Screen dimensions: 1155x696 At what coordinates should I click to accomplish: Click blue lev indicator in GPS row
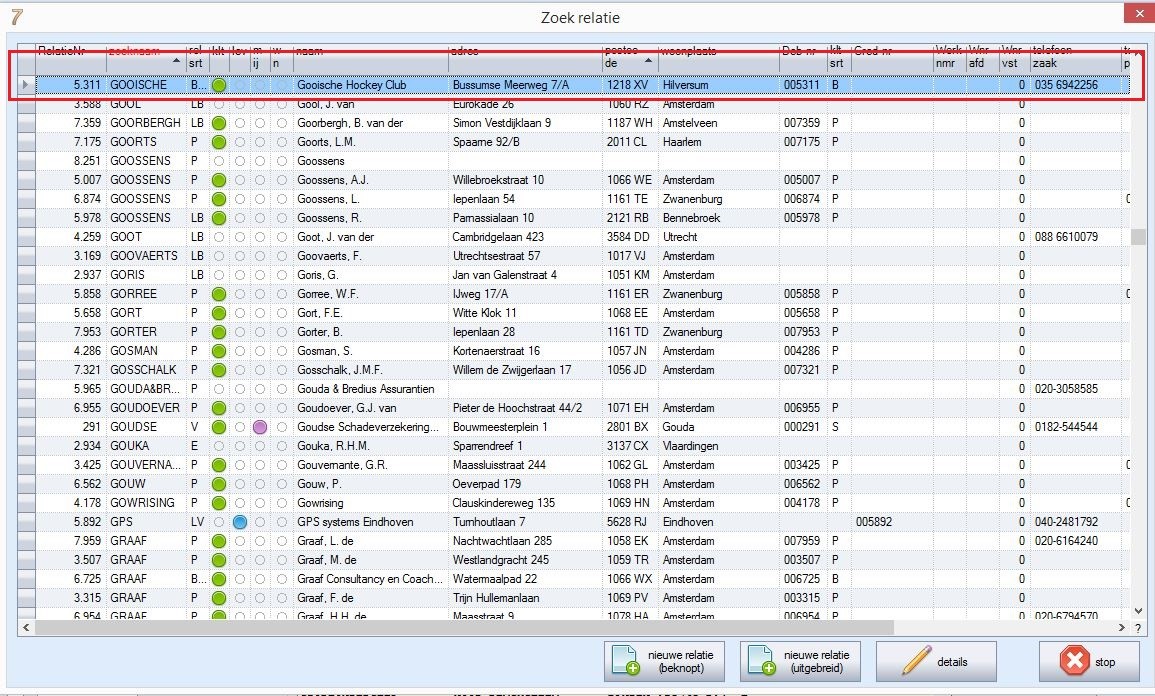pyautogui.click(x=239, y=522)
